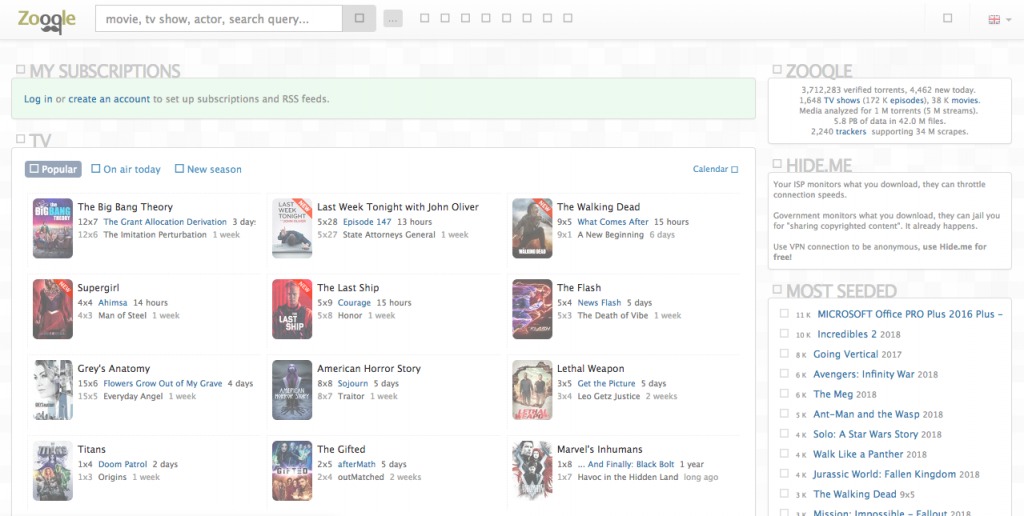Click the icon beside MOST SEEDED heading
Screen dimensions: 1024x516
point(777,289)
